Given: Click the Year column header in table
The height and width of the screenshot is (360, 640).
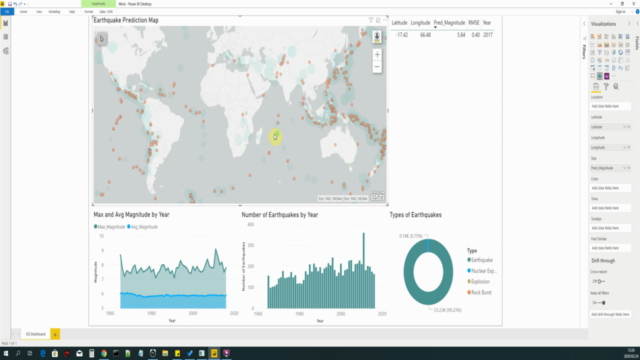Looking at the screenshot, I should (x=487, y=23).
